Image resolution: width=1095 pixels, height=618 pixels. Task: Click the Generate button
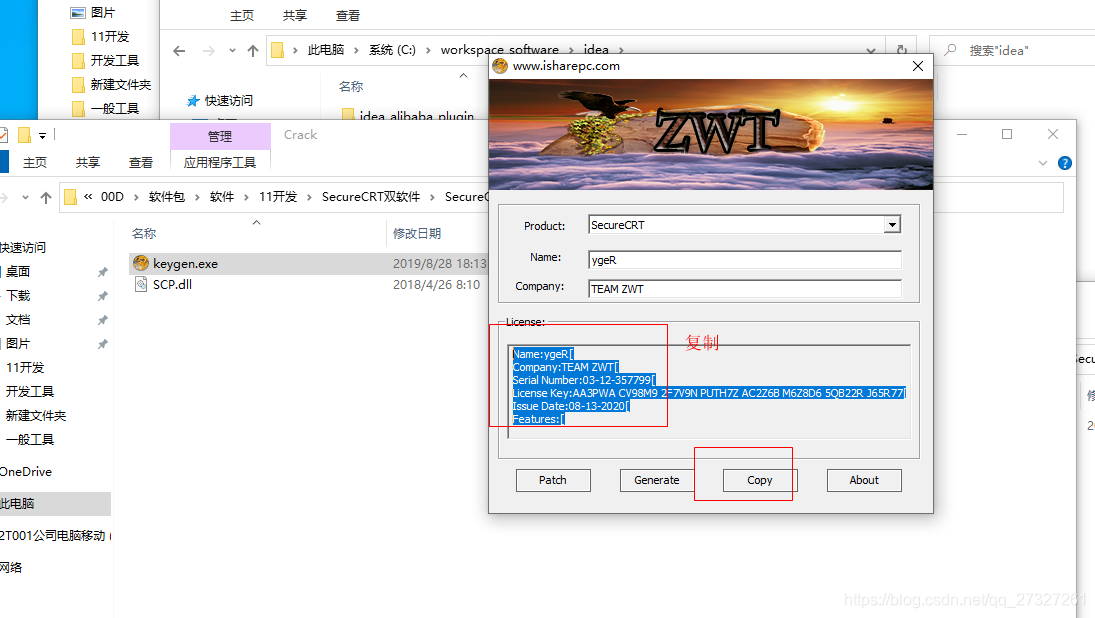pos(656,480)
